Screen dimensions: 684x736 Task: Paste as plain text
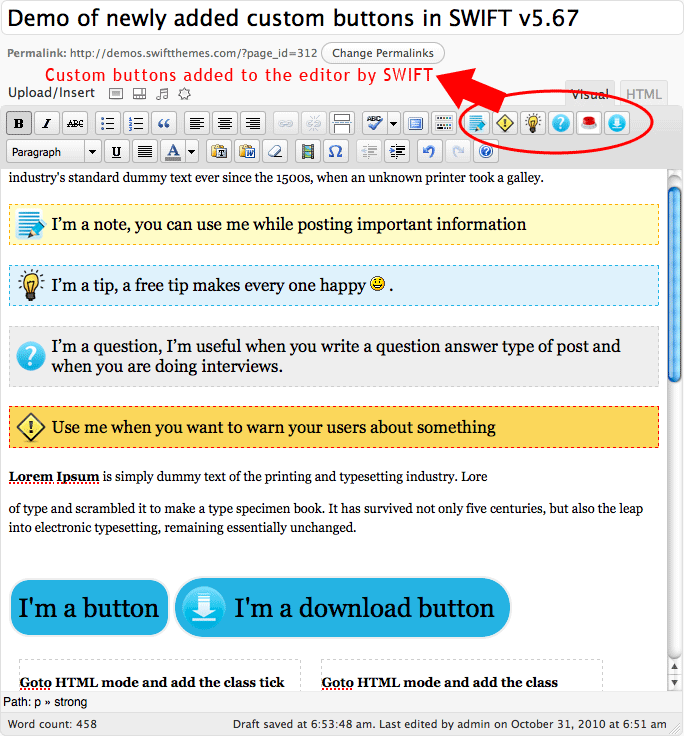pyautogui.click(x=219, y=152)
